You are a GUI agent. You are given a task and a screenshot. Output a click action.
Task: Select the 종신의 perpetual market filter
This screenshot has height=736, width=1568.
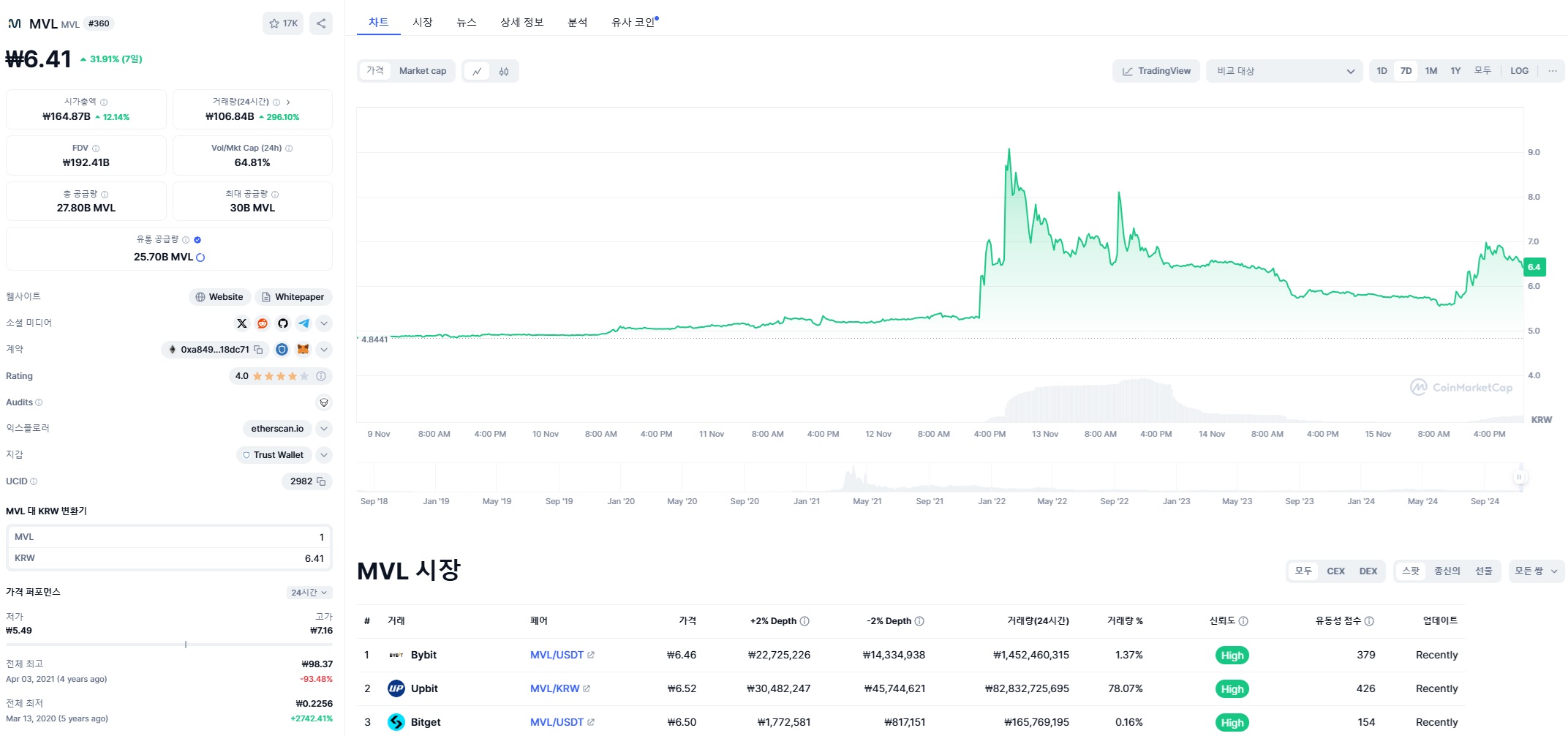[1447, 571]
